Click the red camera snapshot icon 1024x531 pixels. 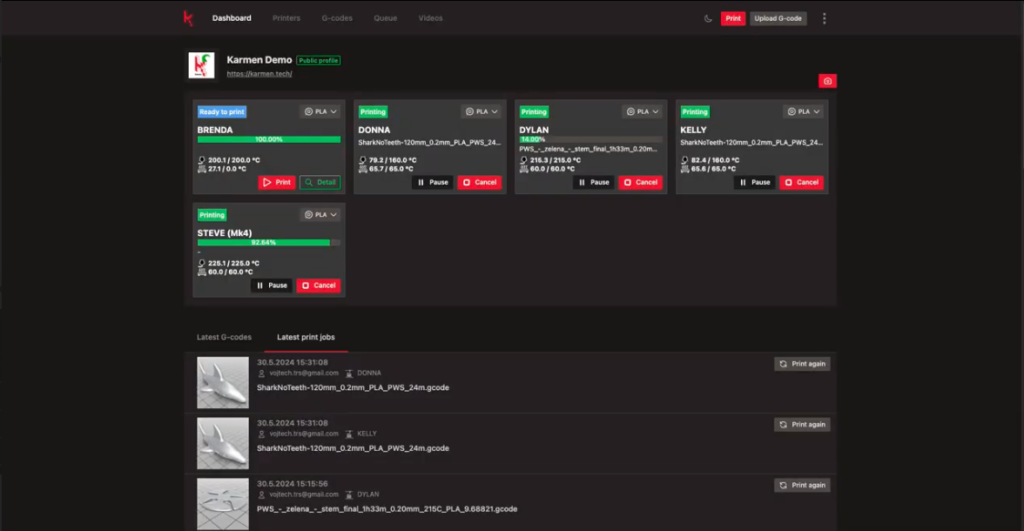pos(827,81)
